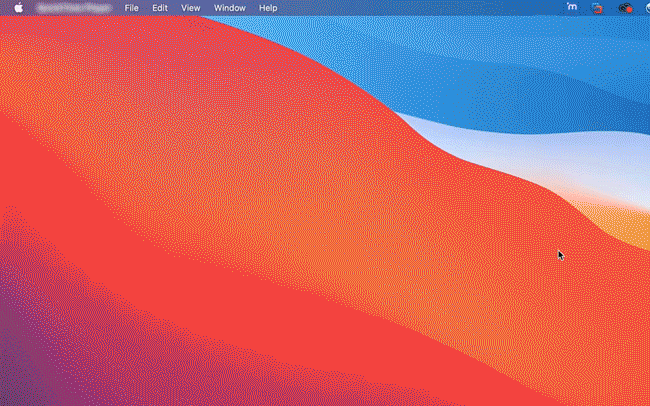
Task: Click the cloud icon with red dot
Action: click(626, 8)
